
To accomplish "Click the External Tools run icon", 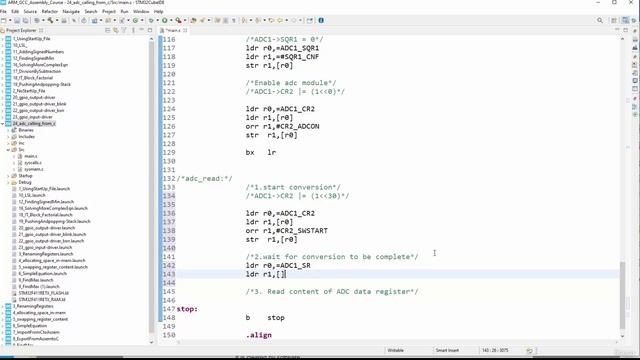I will point(178,20).
